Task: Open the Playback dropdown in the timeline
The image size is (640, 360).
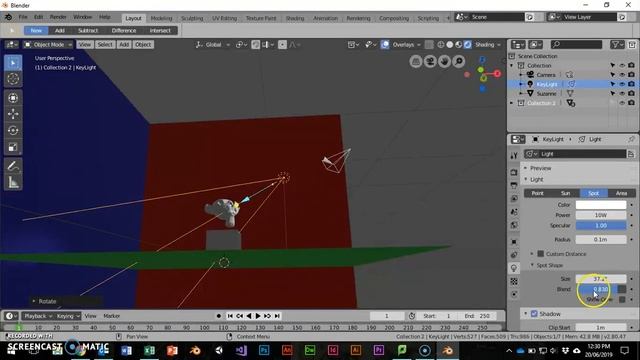Action: coord(38,316)
